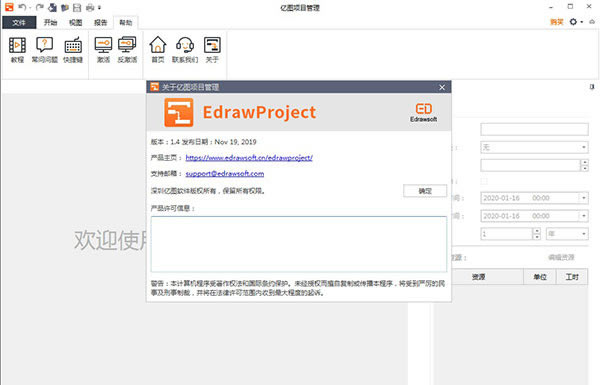600x385 pixels.
Task: Click the undo arrow in title bar
Action: pyautogui.click(x=22, y=7)
